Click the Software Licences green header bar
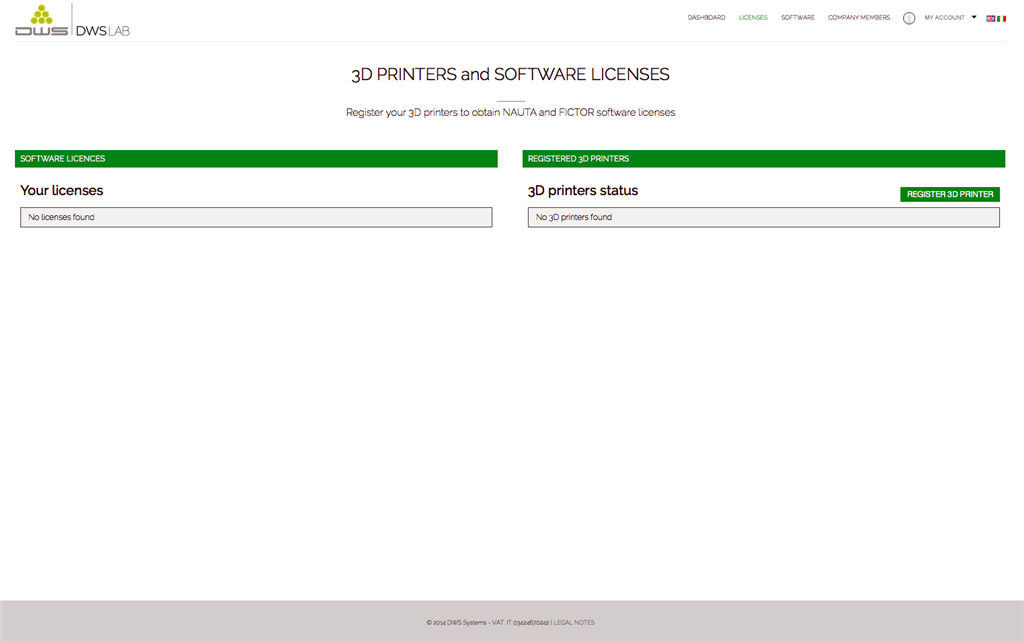1024x642 pixels. (256, 159)
